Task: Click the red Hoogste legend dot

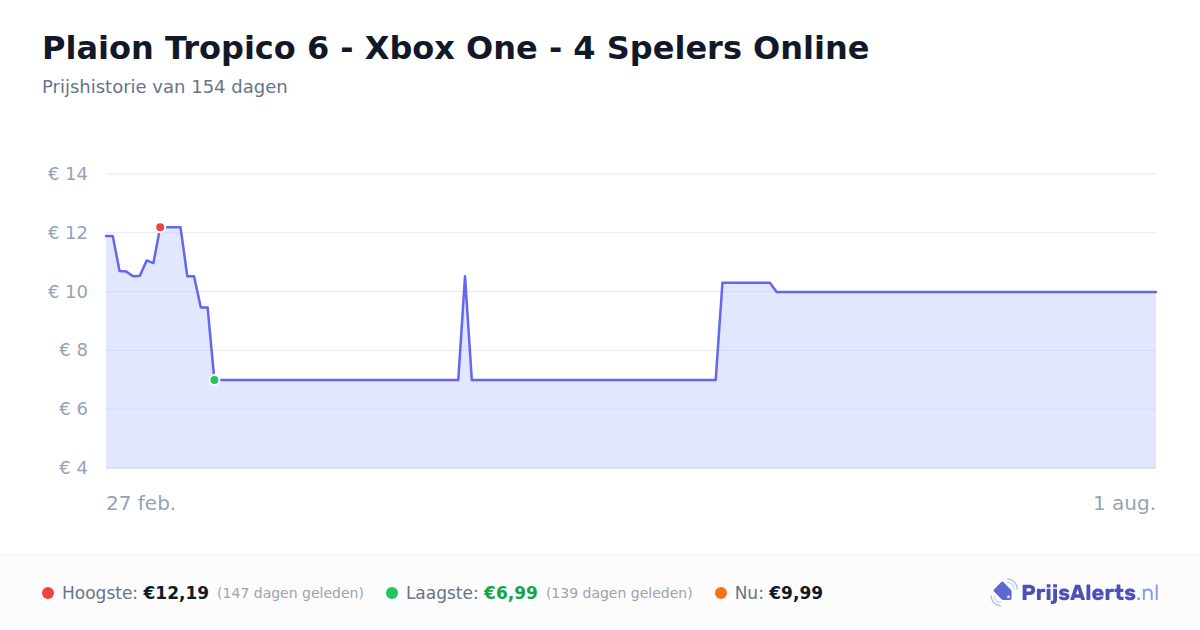Action: 48,593
